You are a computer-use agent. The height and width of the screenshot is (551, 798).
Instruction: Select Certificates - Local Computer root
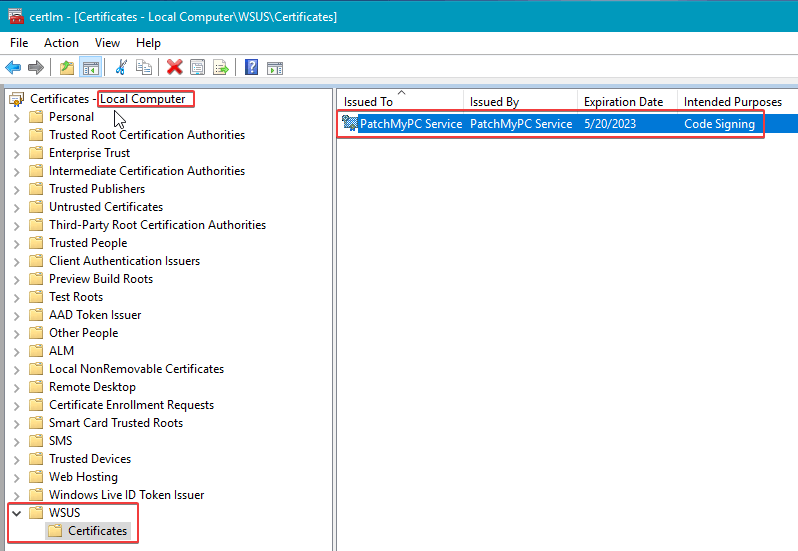107,99
